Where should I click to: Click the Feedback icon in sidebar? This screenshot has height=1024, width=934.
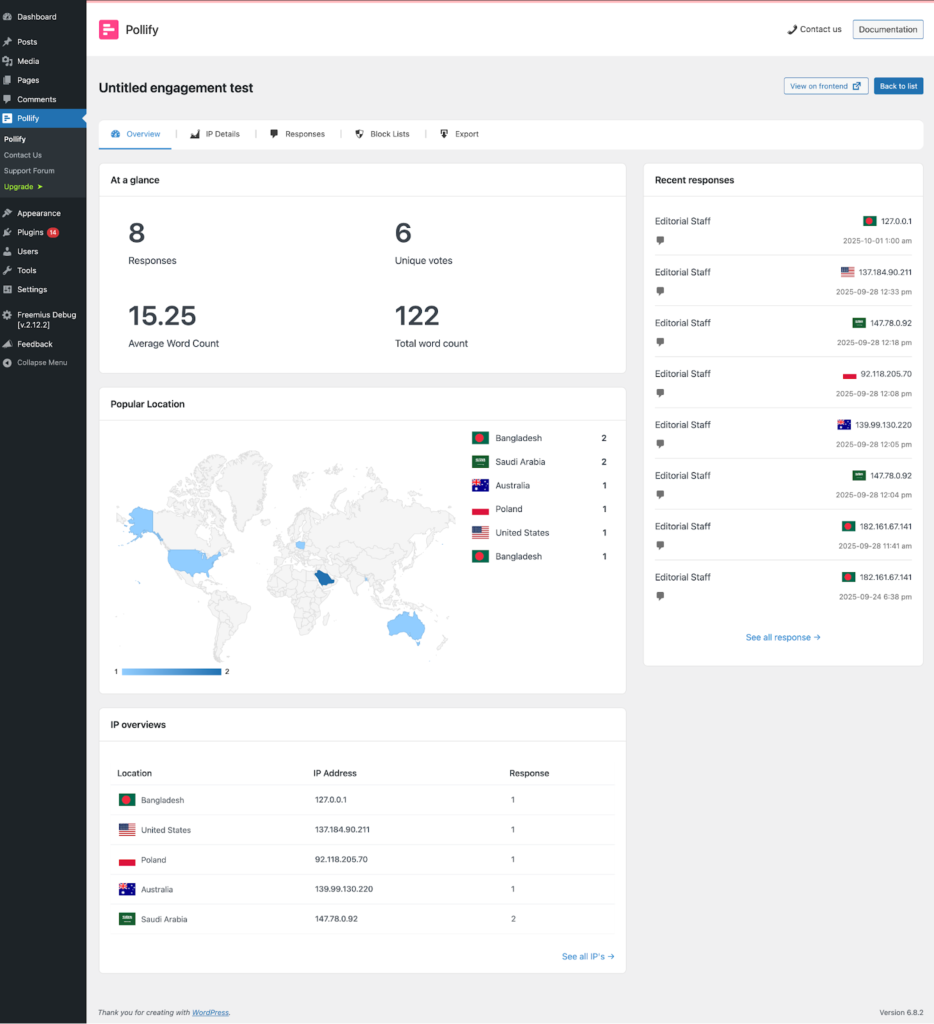(8, 344)
